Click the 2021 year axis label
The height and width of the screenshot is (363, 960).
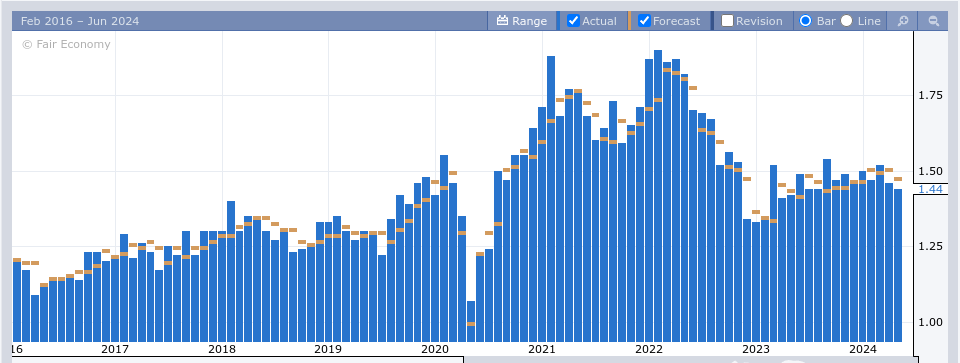click(x=541, y=349)
